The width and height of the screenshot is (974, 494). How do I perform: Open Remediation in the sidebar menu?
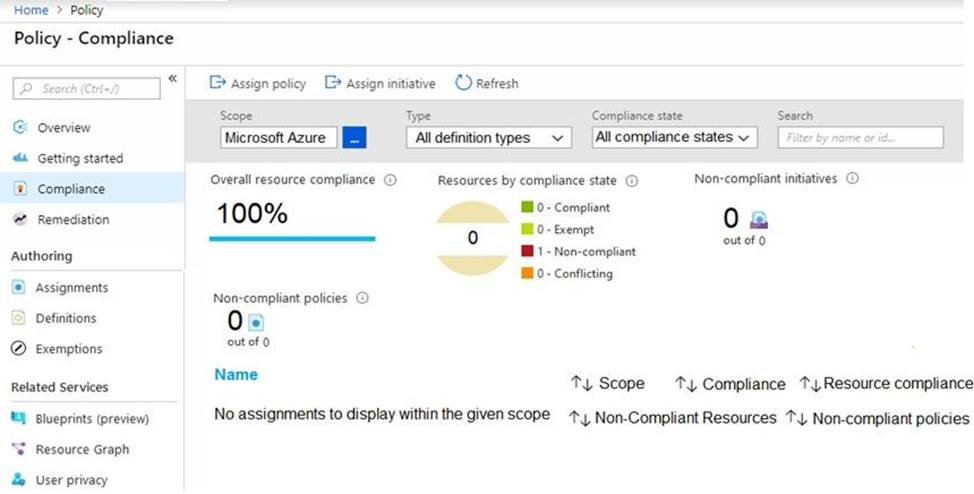pos(73,220)
